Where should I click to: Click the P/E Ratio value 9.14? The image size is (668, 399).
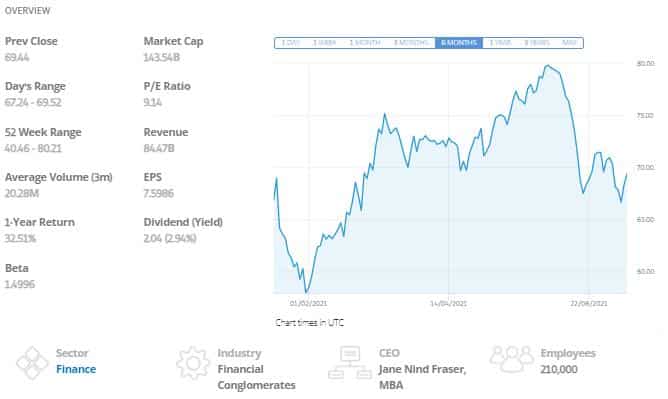[153, 102]
